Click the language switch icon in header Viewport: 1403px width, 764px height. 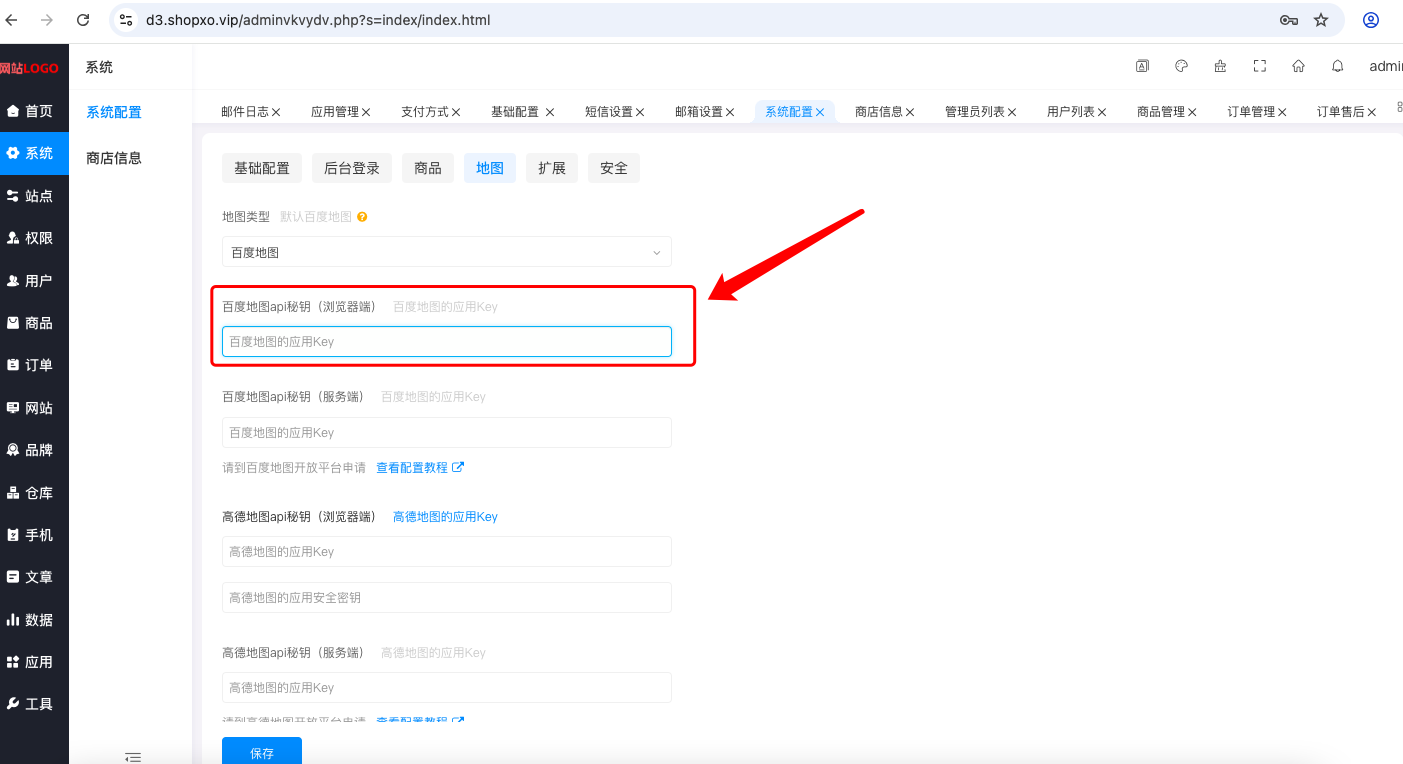[x=1142, y=66]
